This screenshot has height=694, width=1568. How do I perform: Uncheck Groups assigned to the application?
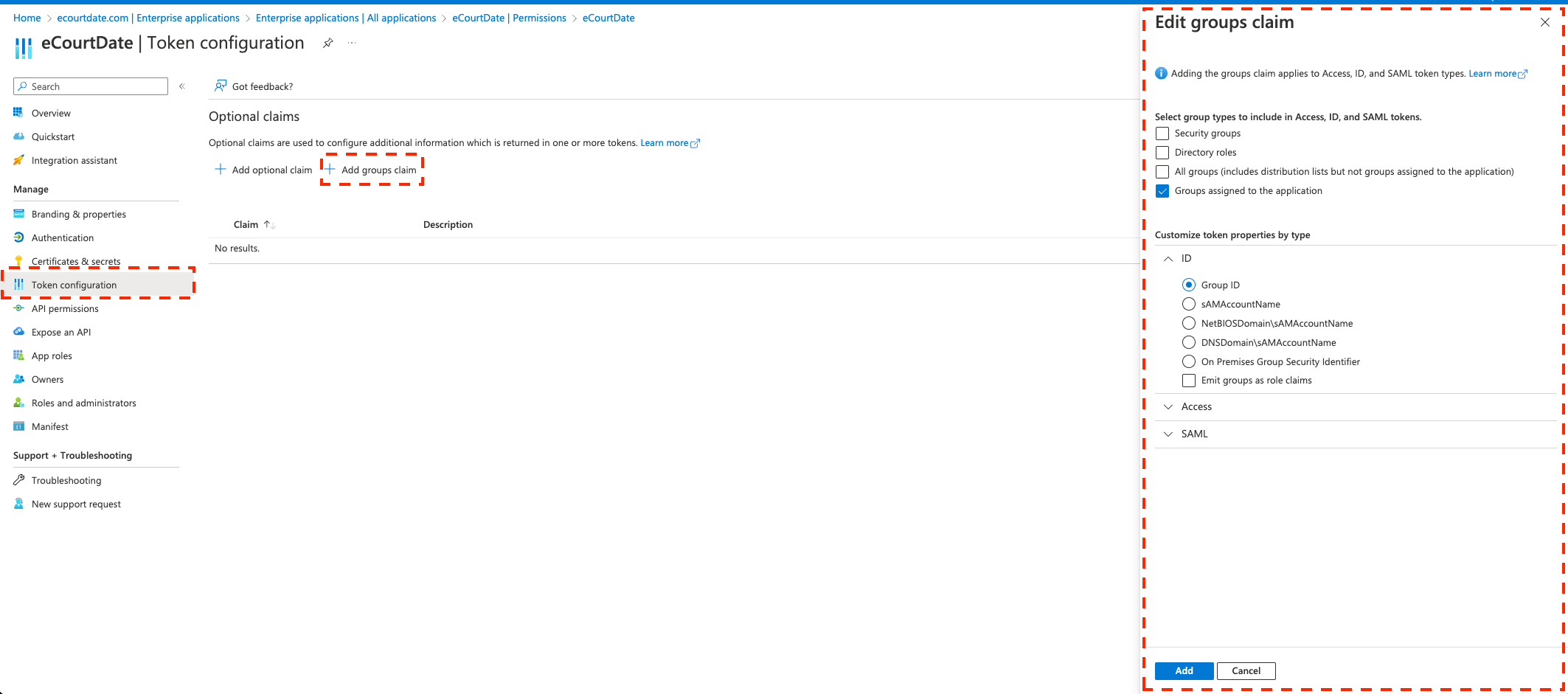click(1162, 191)
